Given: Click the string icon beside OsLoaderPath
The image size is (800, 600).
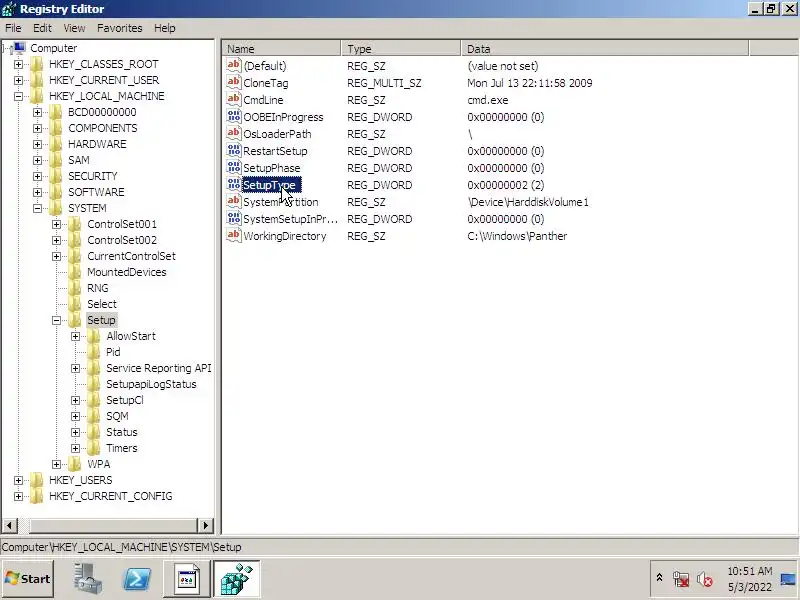Looking at the screenshot, I should click(x=234, y=134).
